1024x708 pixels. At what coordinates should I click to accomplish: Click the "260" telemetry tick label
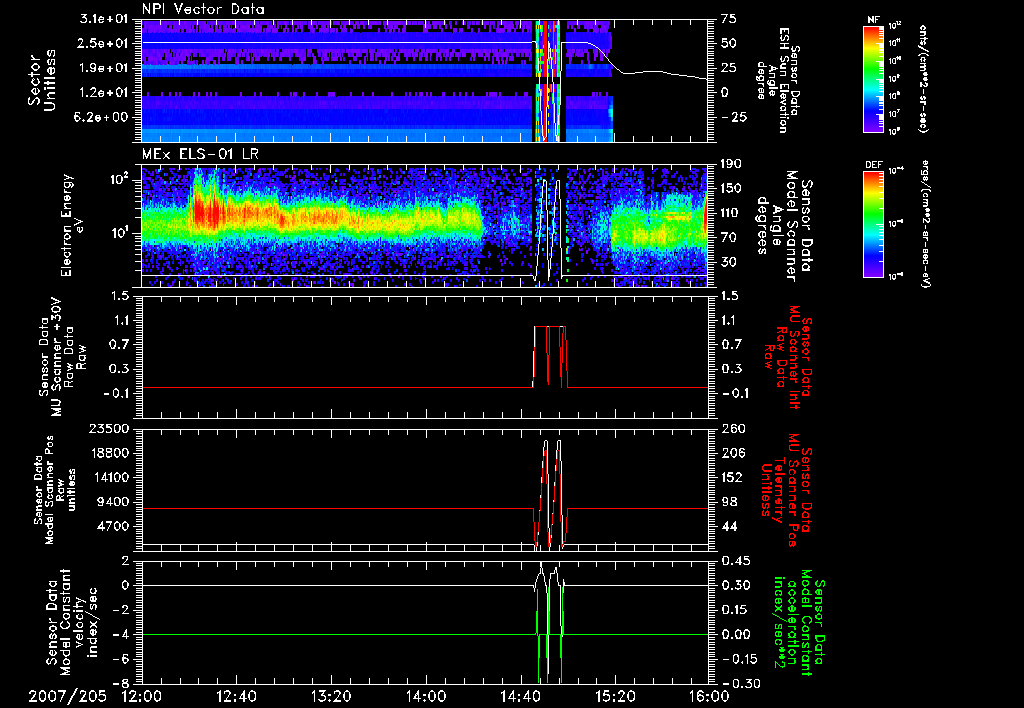coord(731,428)
